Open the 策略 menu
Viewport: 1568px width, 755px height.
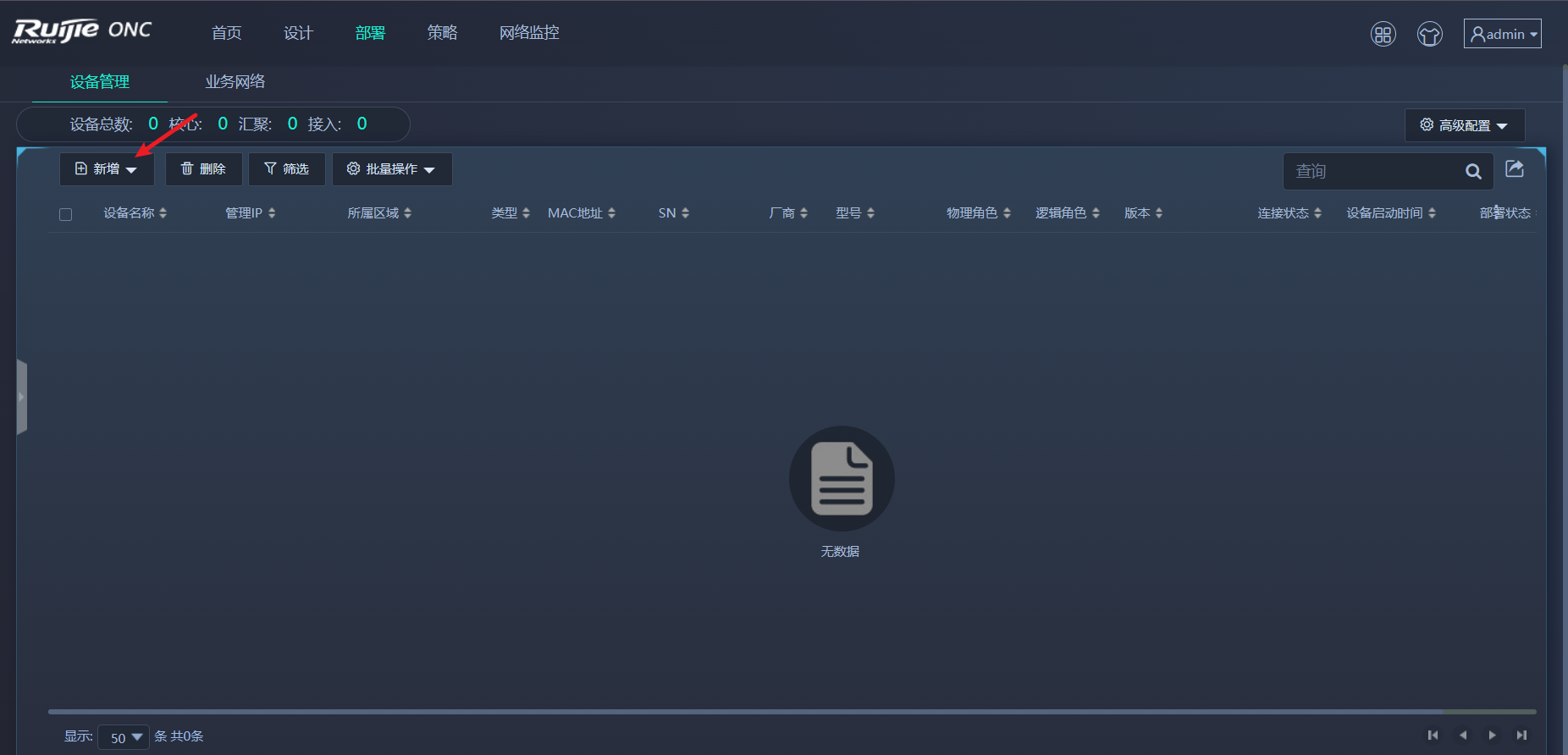tap(443, 32)
